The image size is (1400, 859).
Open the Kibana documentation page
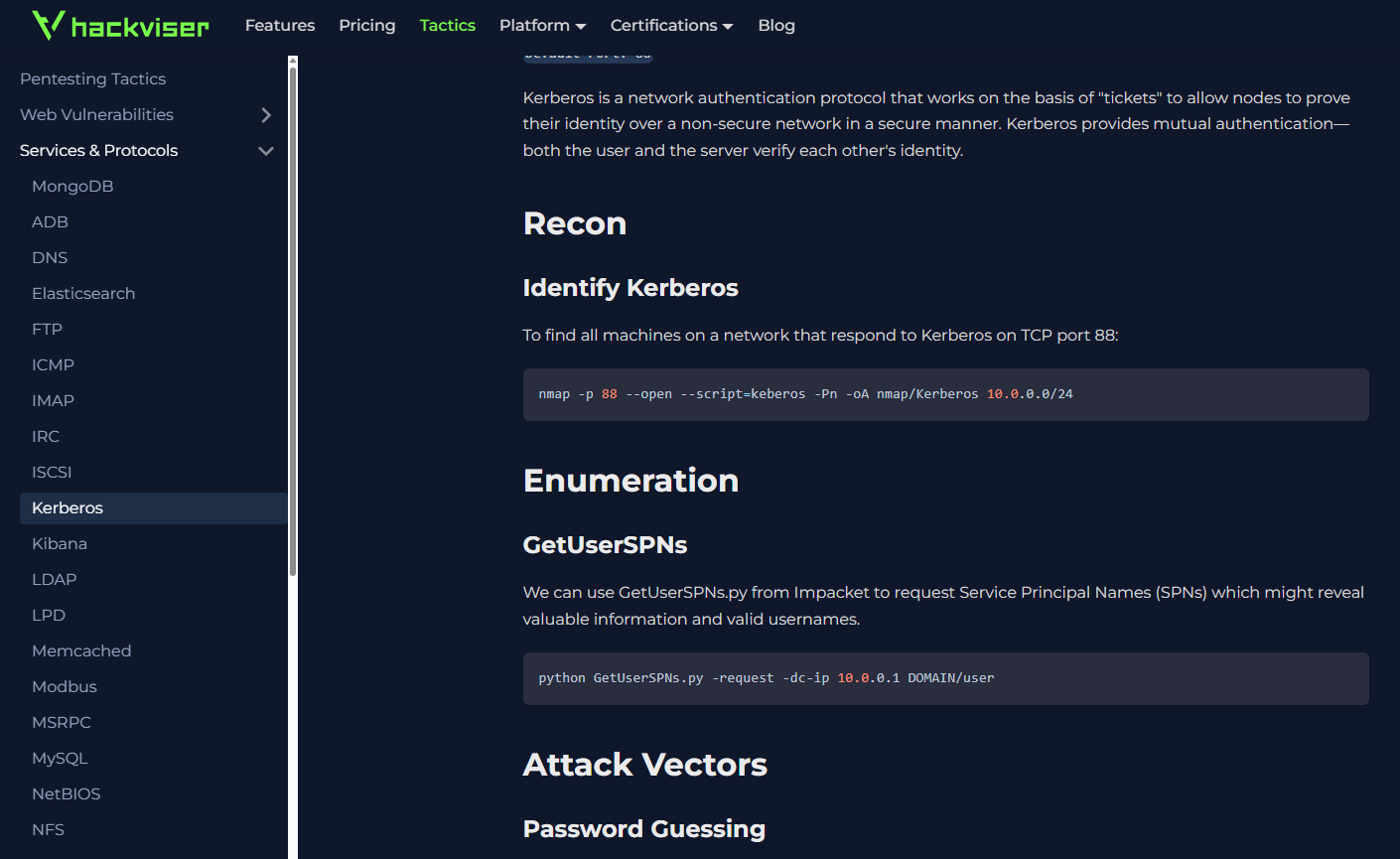(60, 543)
